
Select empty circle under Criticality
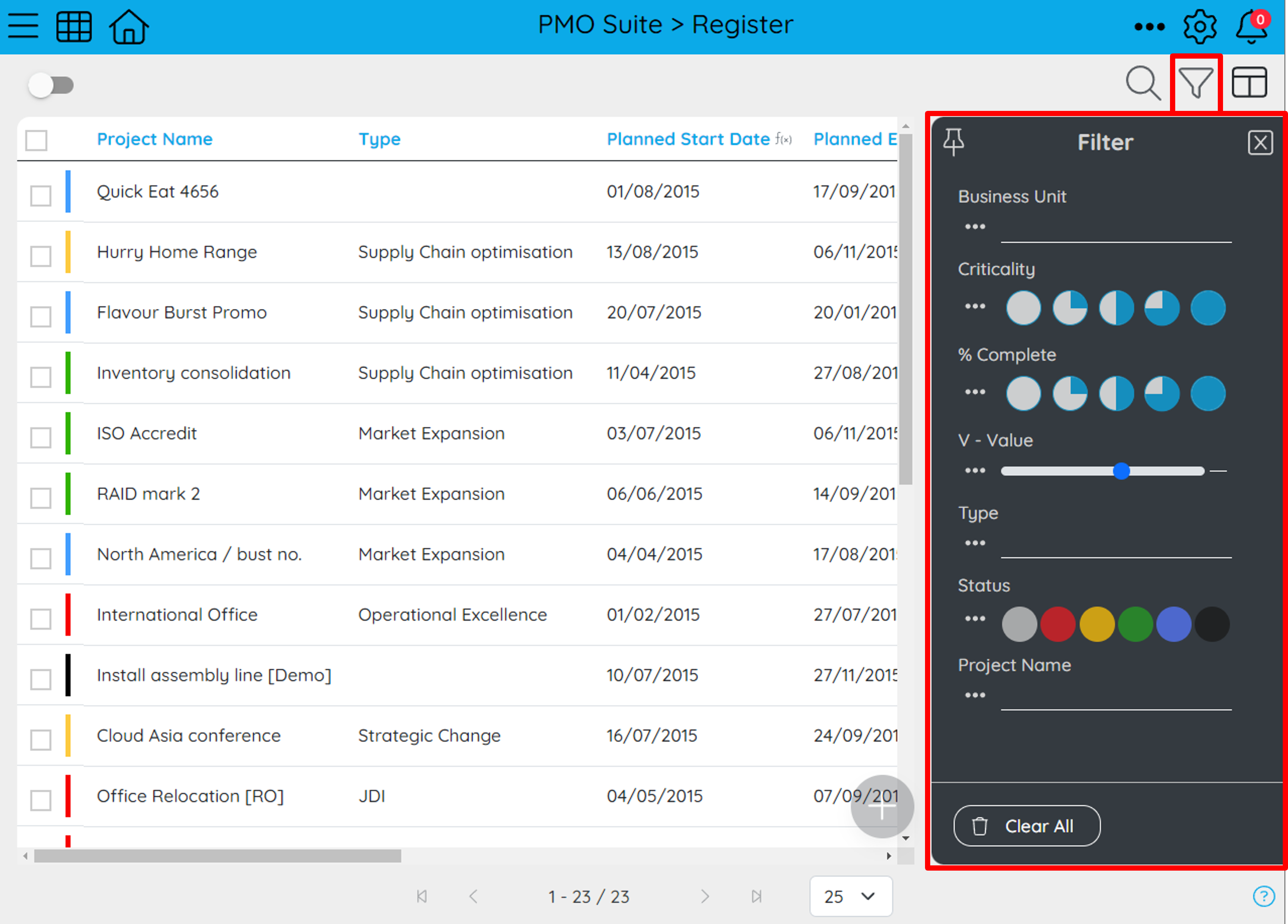click(x=1023, y=308)
